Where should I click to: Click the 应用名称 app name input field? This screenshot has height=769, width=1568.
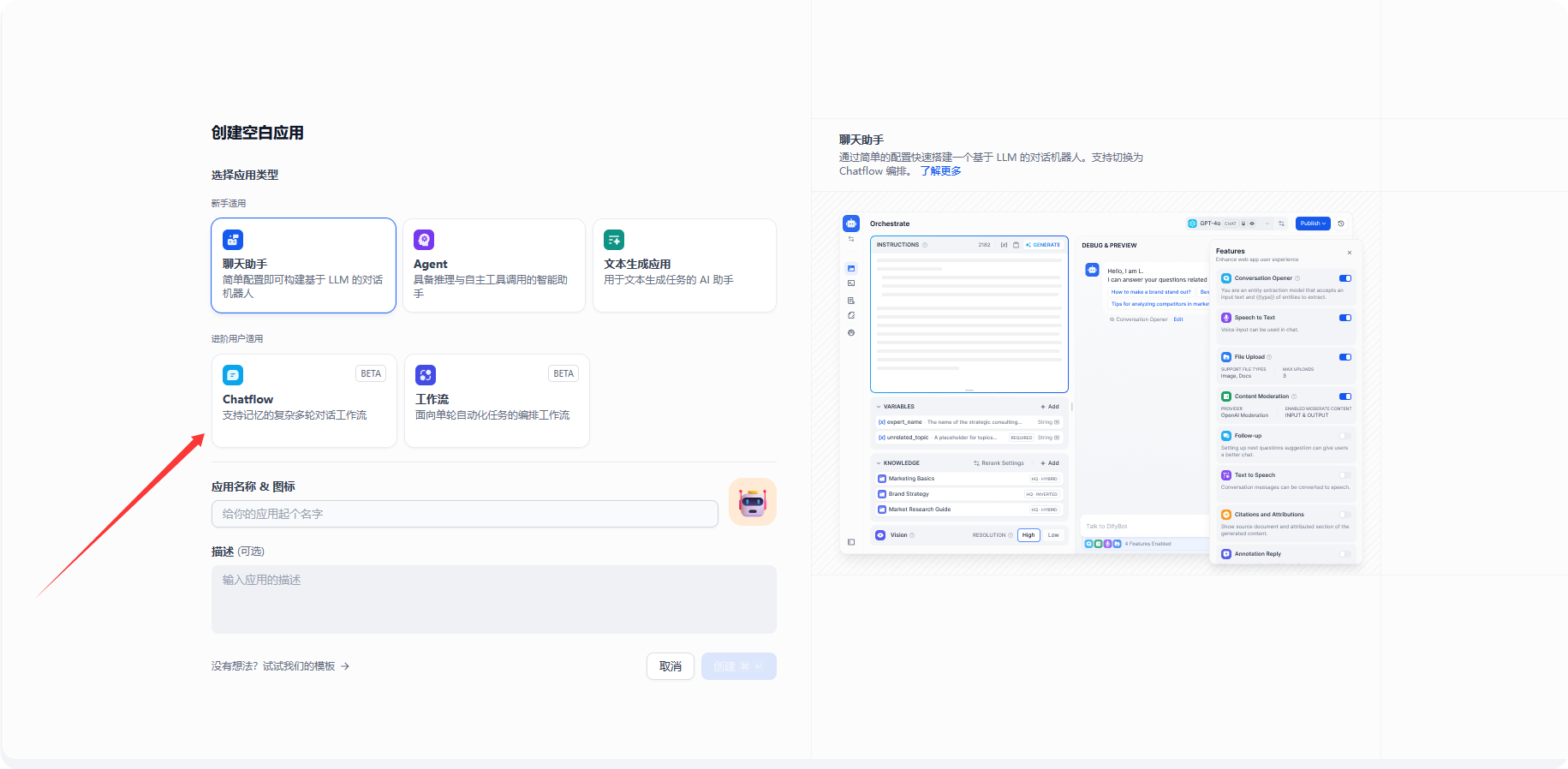click(x=464, y=514)
